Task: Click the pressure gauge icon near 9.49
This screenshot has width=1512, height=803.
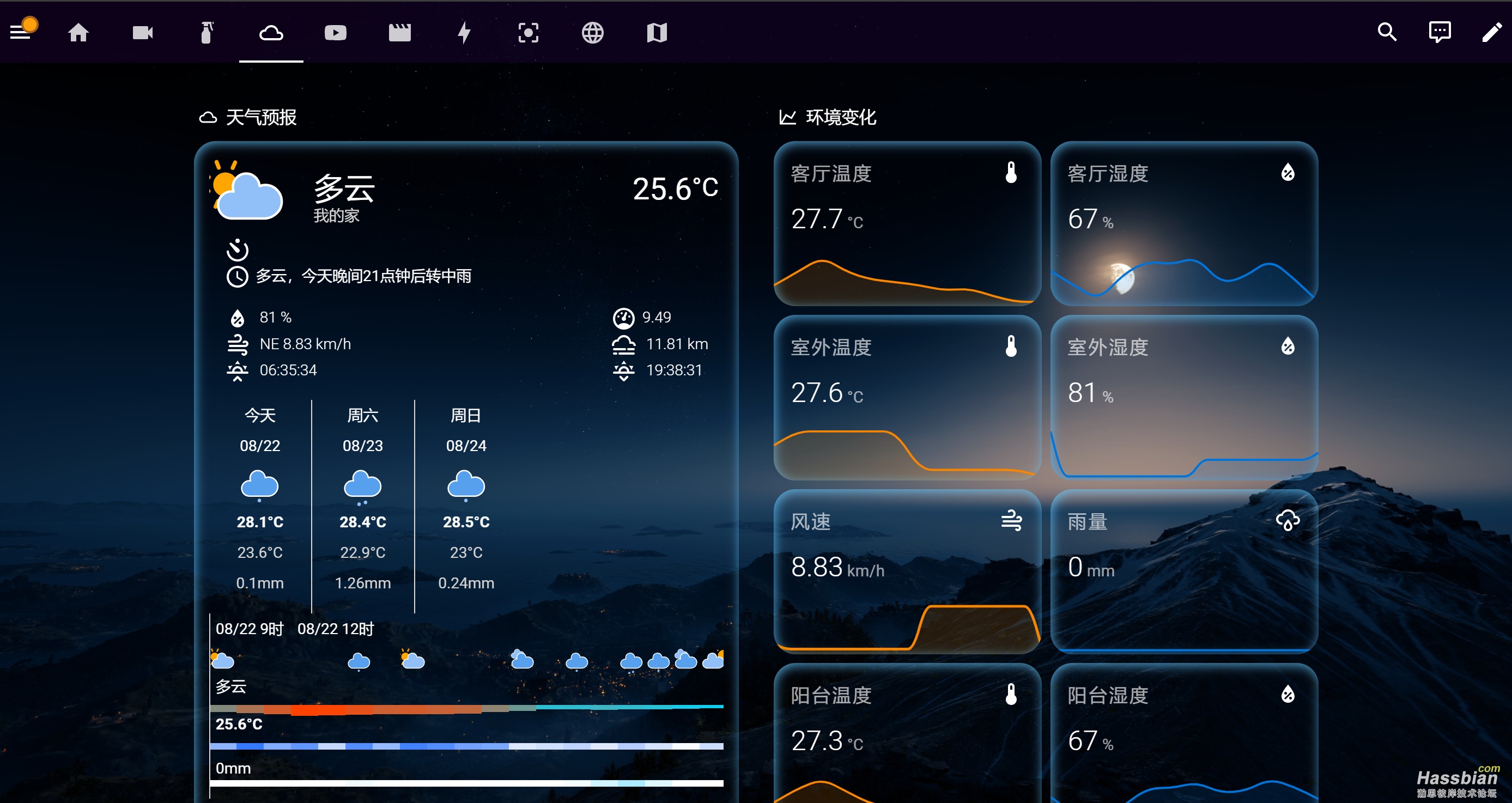Action: 623,318
